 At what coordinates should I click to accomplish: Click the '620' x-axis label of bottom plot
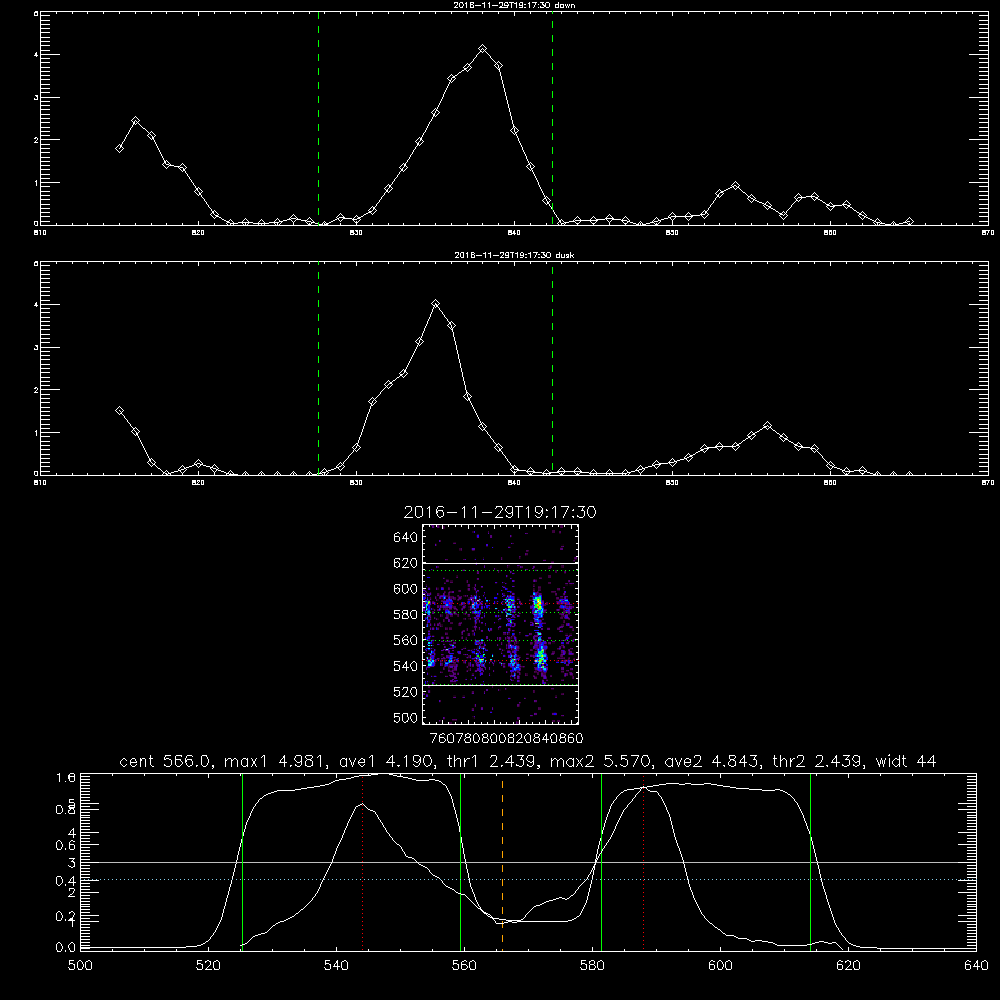coord(848,966)
